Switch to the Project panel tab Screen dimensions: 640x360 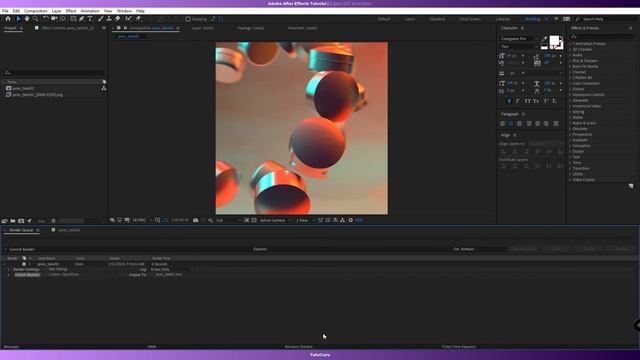[10, 28]
